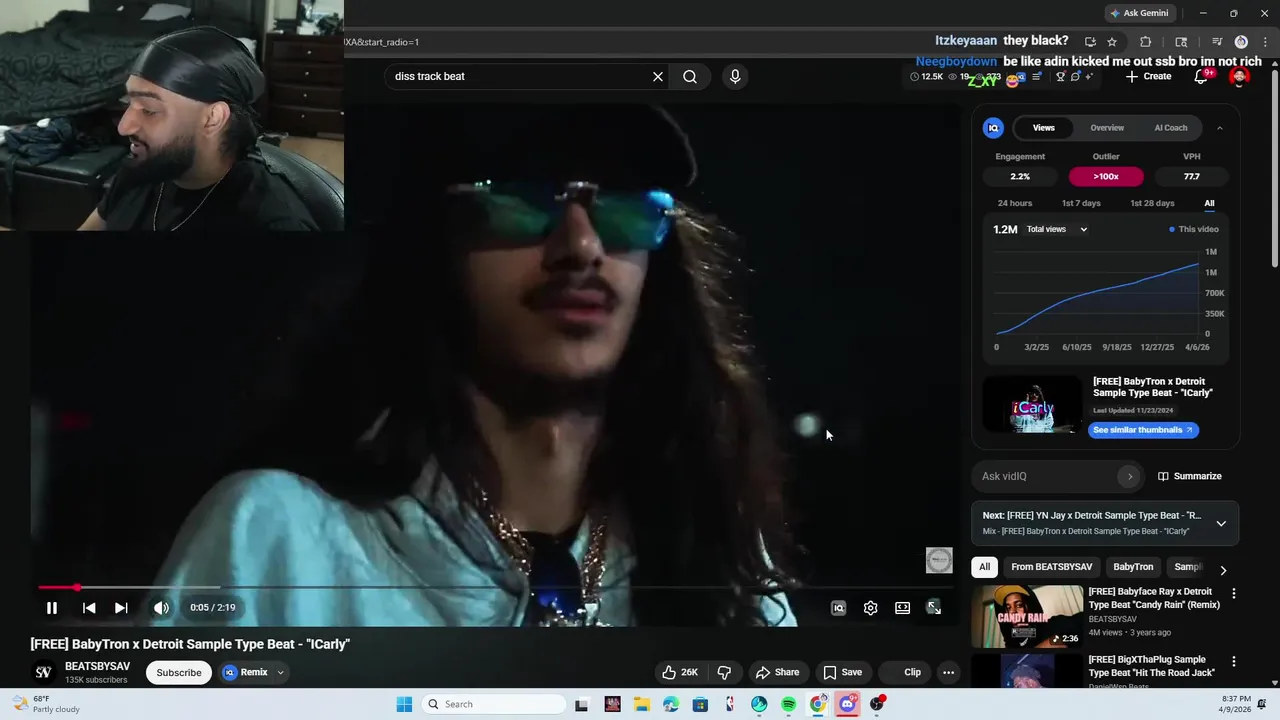Click the YouTube search magnifier button
The width and height of the screenshot is (1280, 720).
(x=690, y=76)
